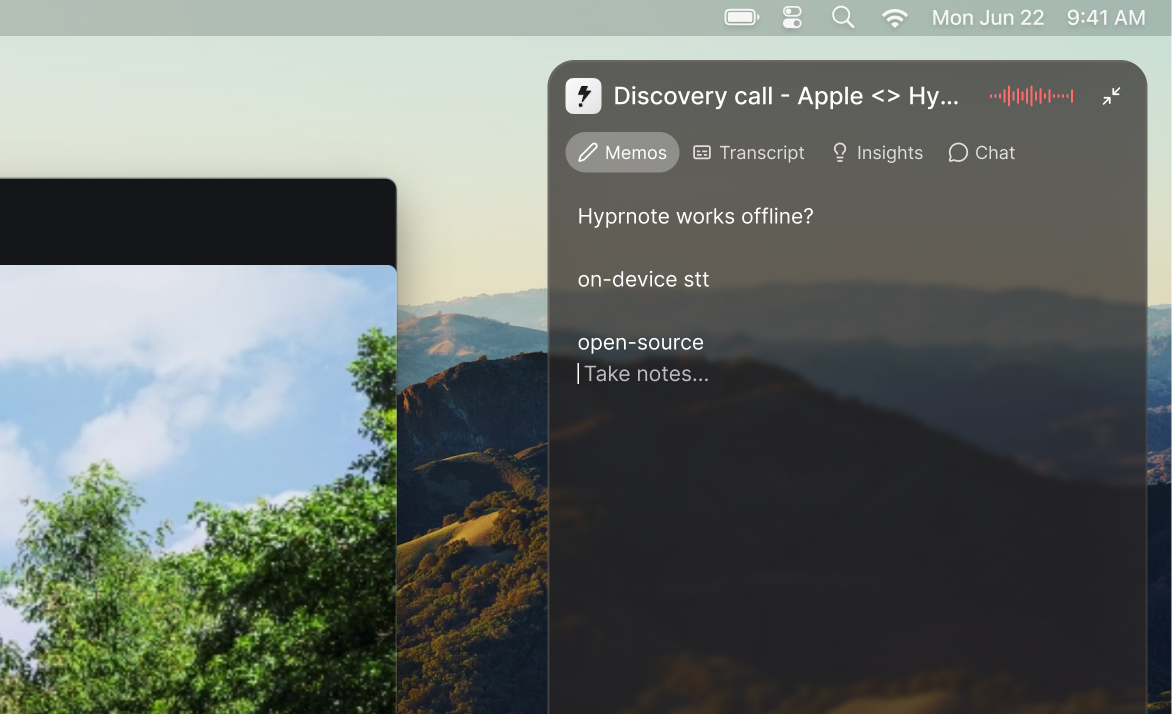Open Control Center in the menu bar
1172x714 pixels.
click(x=792, y=17)
